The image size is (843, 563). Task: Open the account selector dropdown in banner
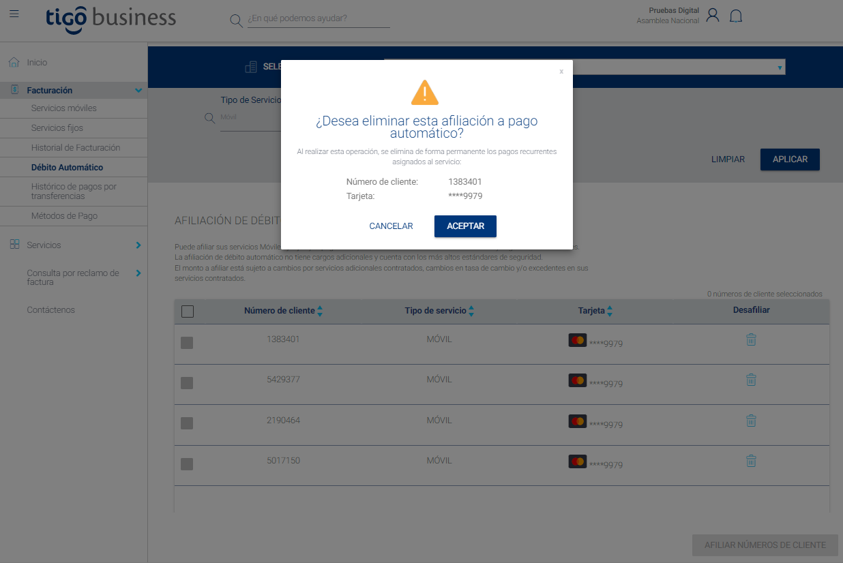point(584,67)
